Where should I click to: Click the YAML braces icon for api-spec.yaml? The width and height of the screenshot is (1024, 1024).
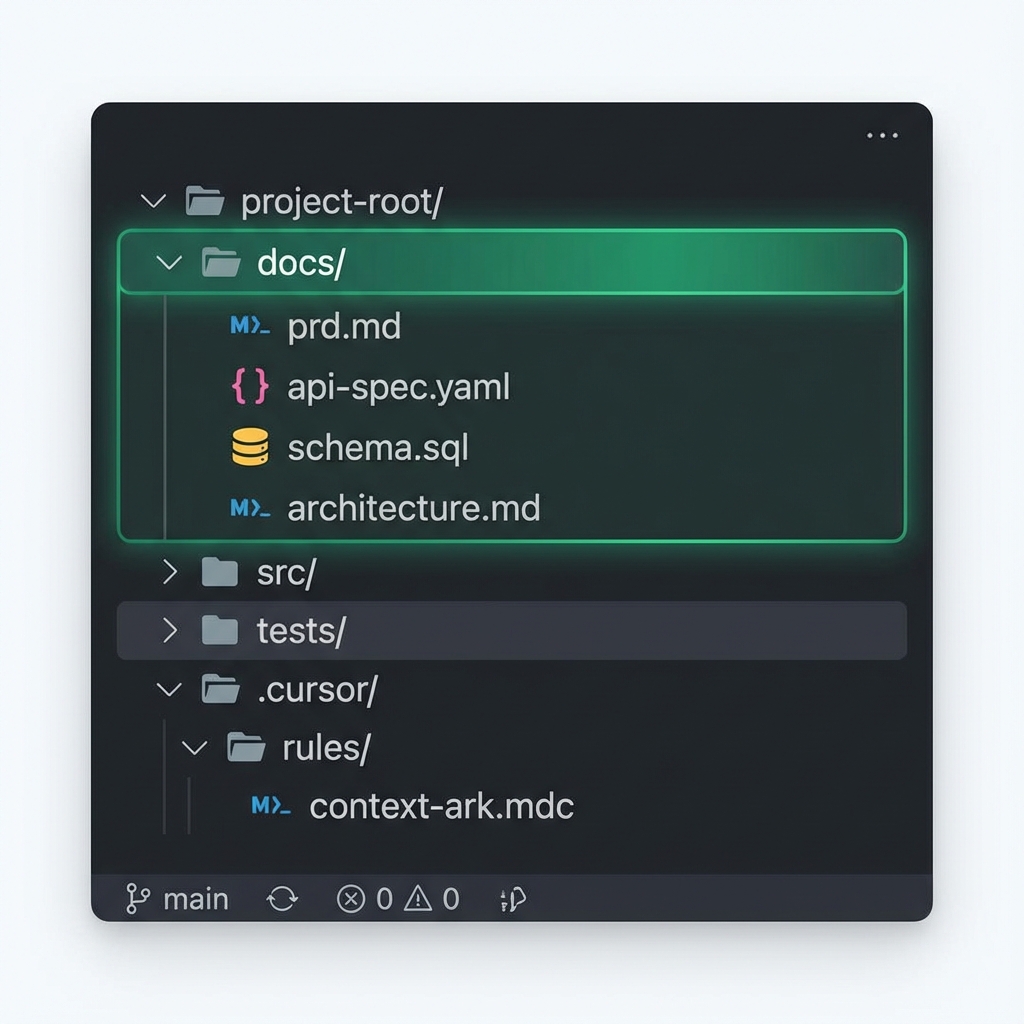248,387
